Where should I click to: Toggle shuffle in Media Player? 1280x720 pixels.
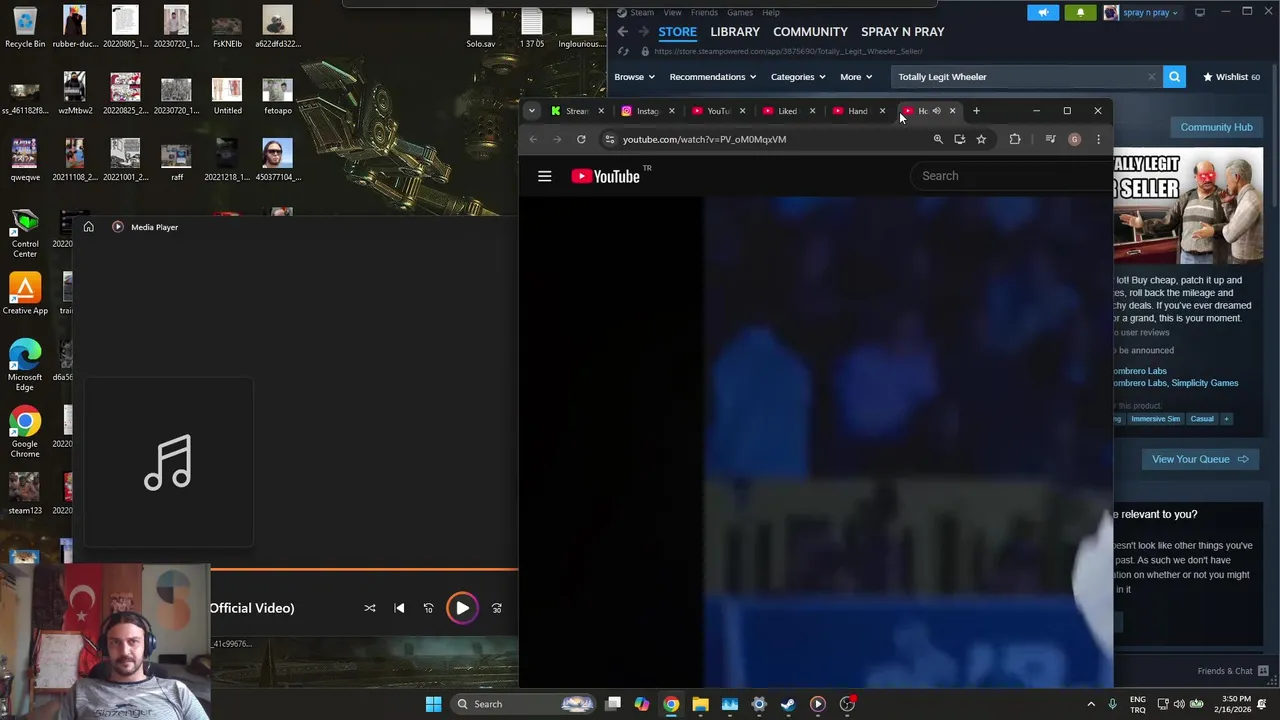tap(370, 608)
